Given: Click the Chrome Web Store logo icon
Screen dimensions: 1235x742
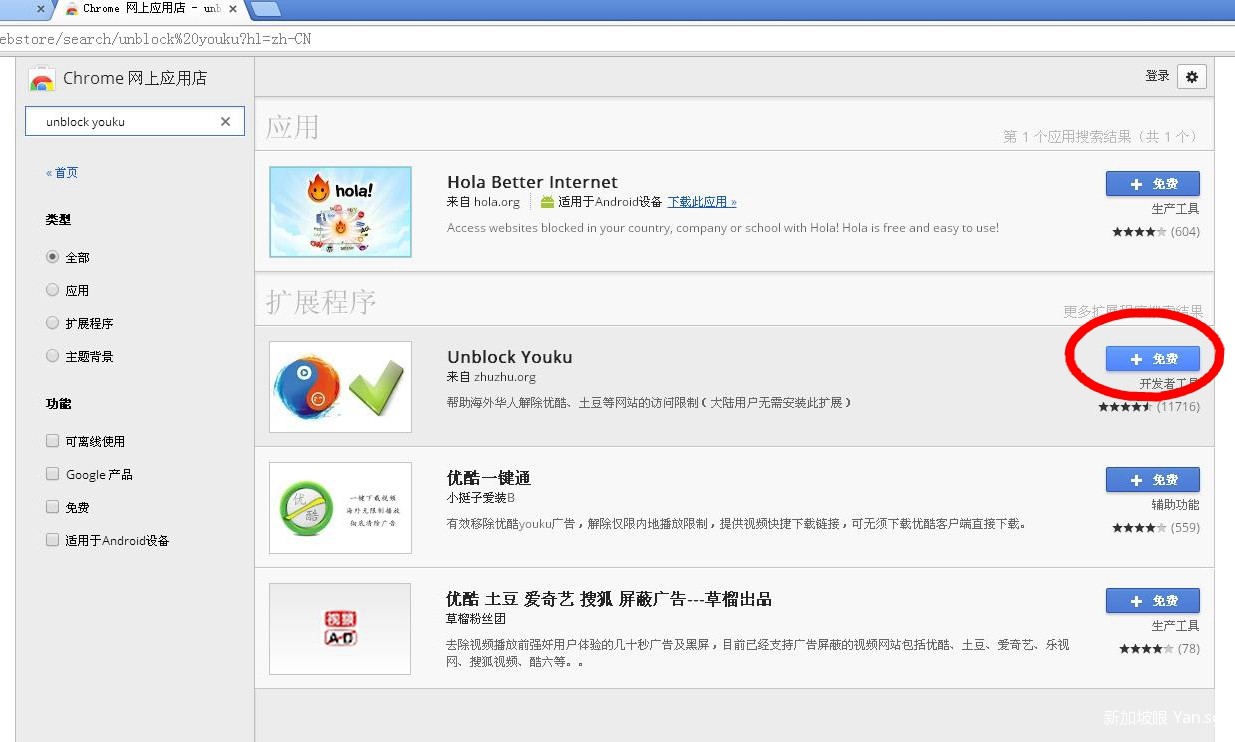Looking at the screenshot, I should pyautogui.click(x=42, y=79).
